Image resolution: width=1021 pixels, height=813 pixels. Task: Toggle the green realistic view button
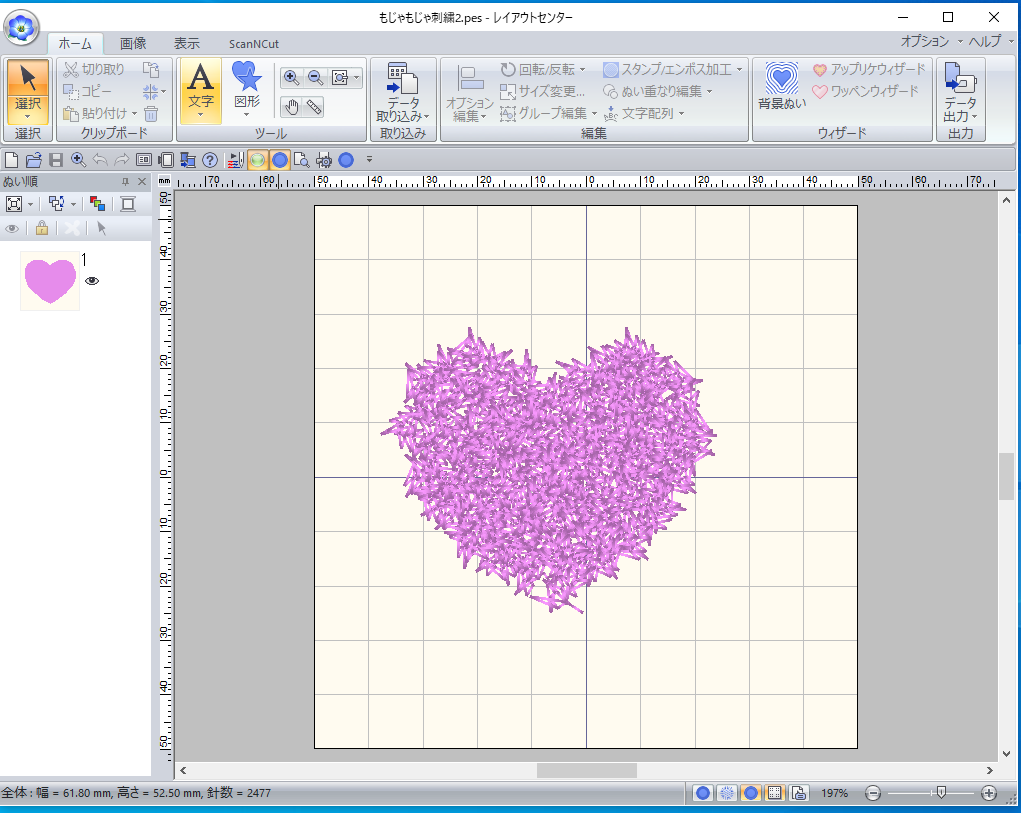click(257, 159)
